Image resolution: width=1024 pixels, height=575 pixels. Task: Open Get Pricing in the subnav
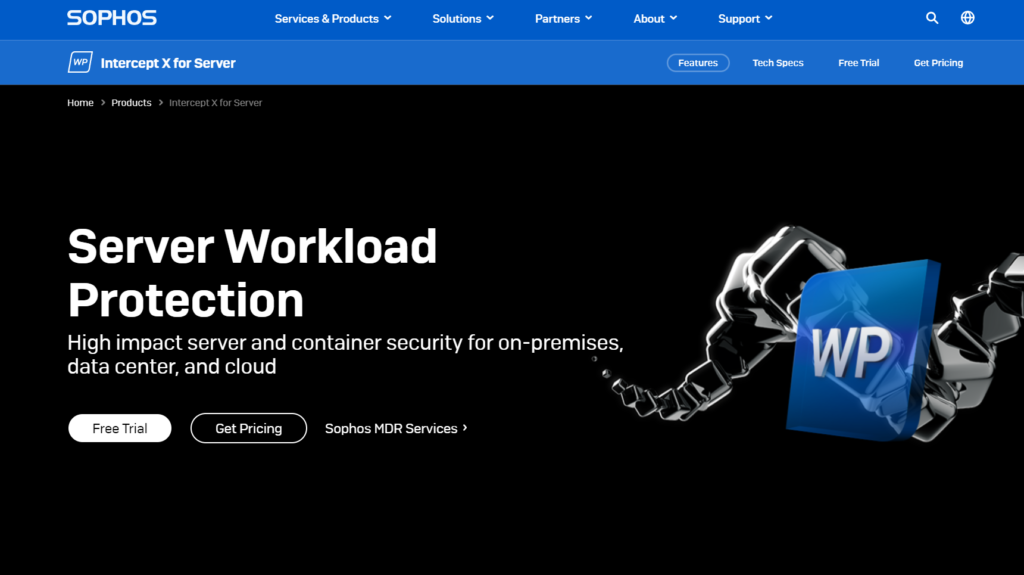[938, 63]
